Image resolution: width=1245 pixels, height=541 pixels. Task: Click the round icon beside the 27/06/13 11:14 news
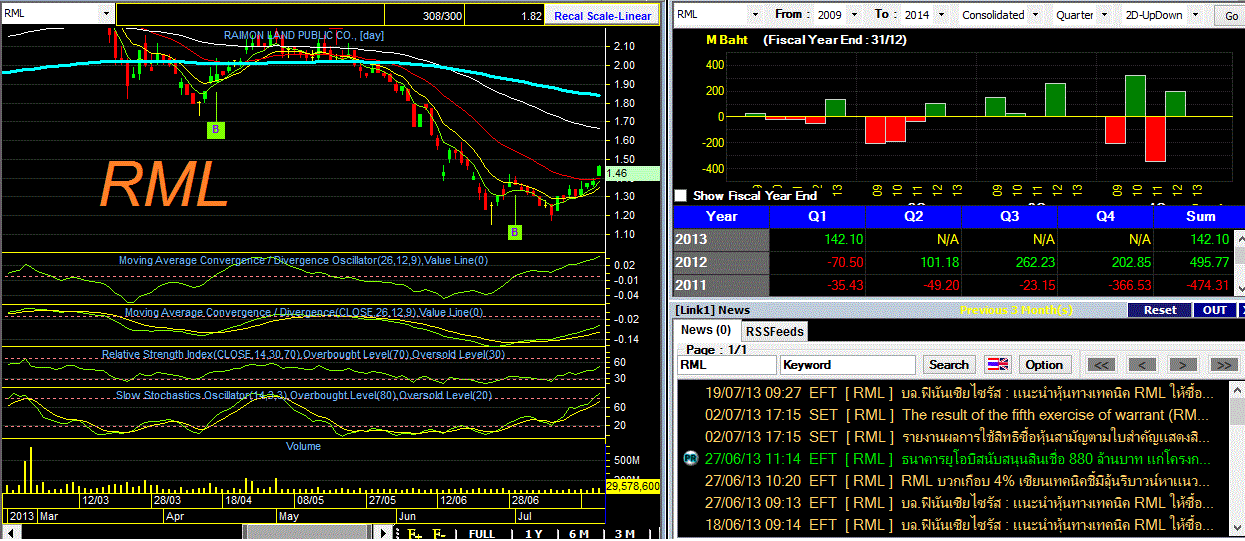(690, 458)
